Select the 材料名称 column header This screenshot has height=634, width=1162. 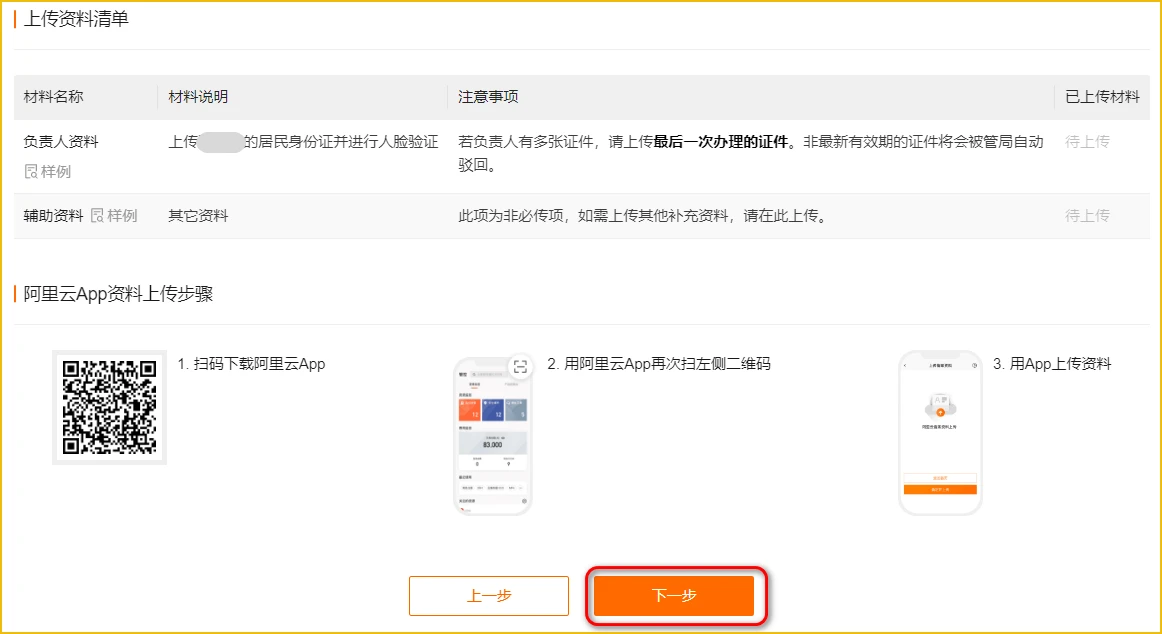tap(53, 97)
